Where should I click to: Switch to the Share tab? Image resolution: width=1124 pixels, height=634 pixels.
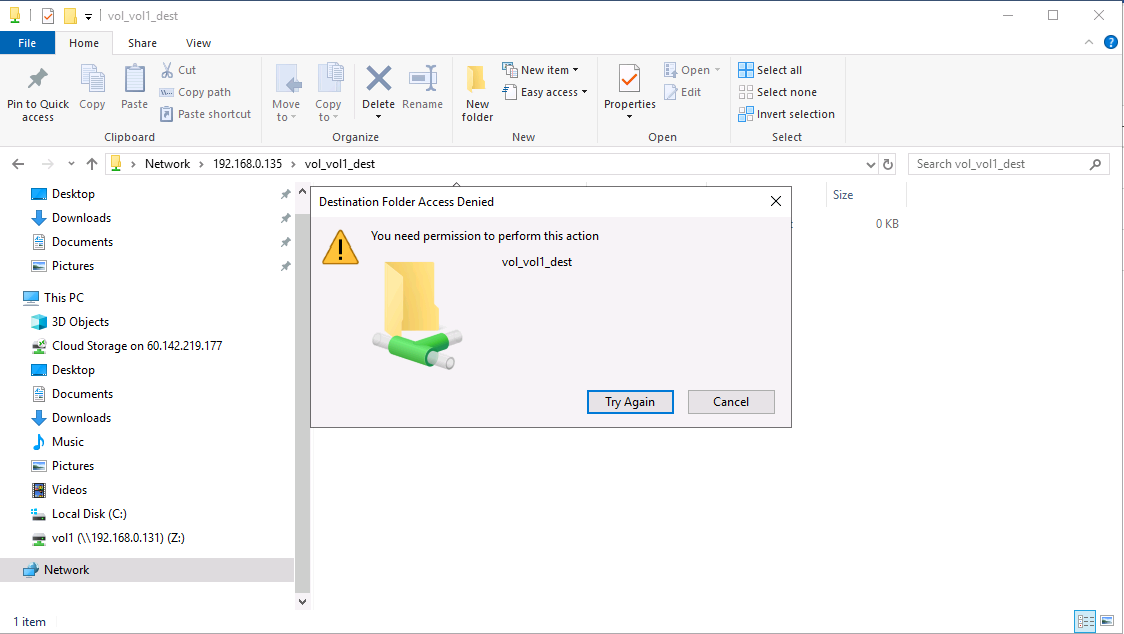pyautogui.click(x=142, y=43)
